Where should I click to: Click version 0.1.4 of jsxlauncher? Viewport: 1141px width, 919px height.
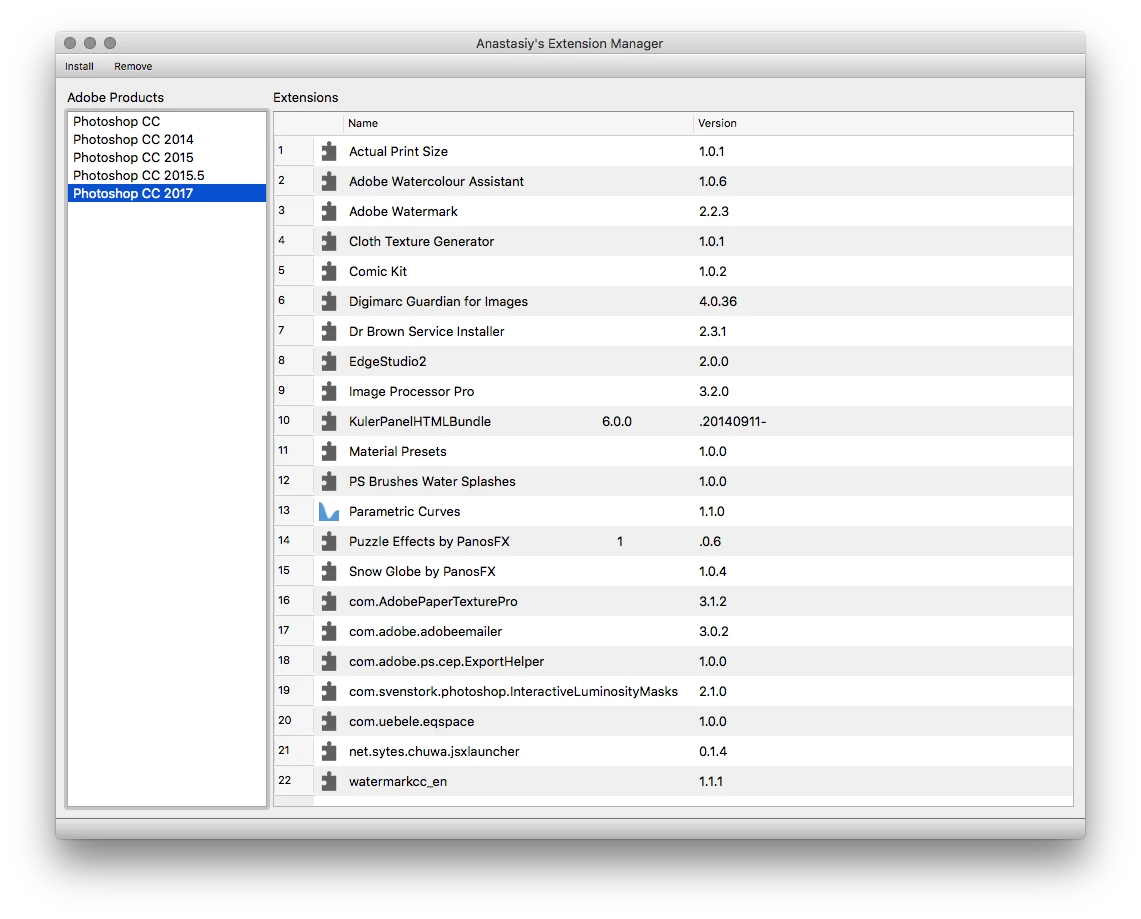pos(712,752)
